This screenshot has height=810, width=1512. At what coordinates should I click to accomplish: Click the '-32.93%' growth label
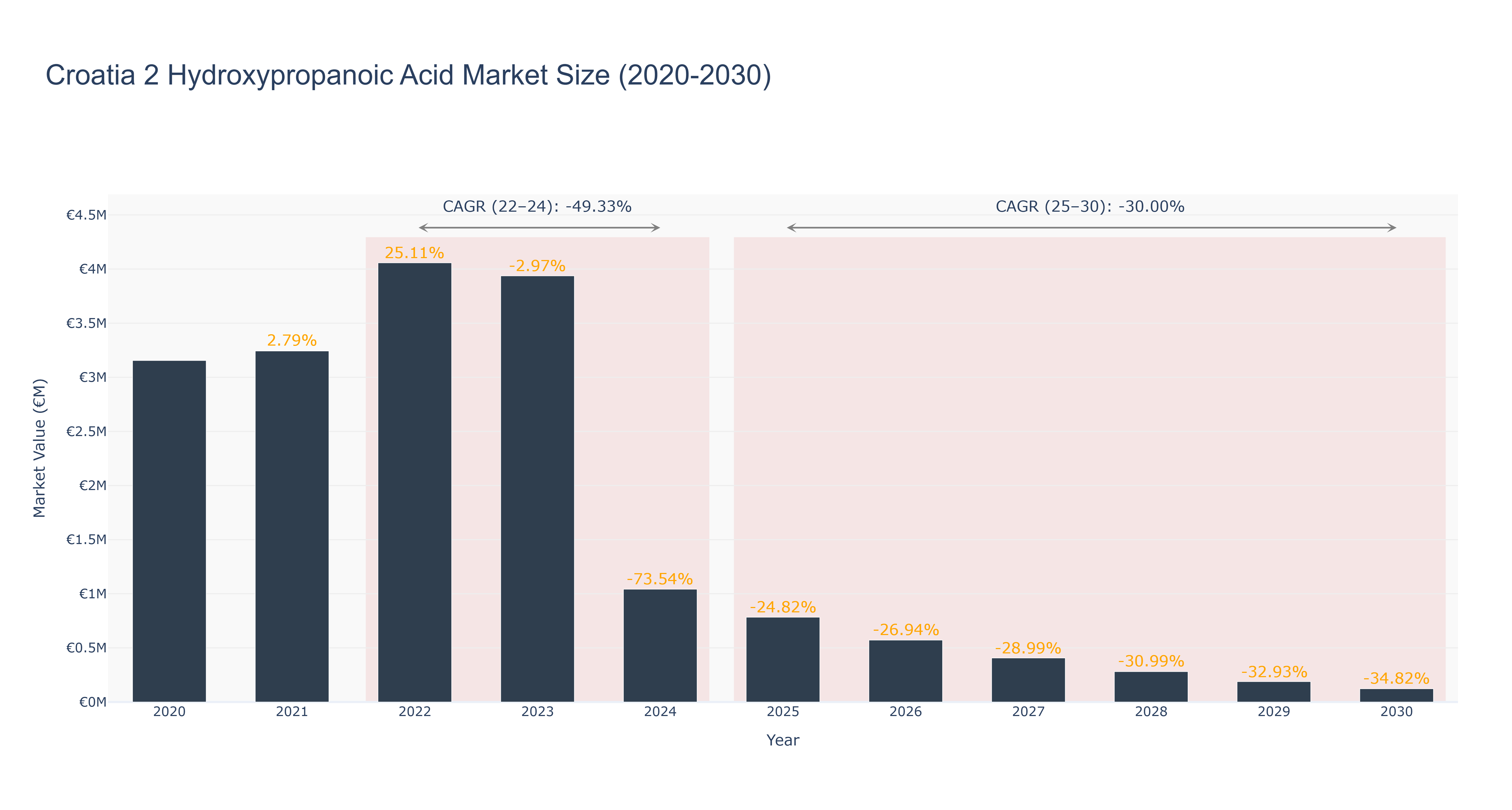(1274, 671)
